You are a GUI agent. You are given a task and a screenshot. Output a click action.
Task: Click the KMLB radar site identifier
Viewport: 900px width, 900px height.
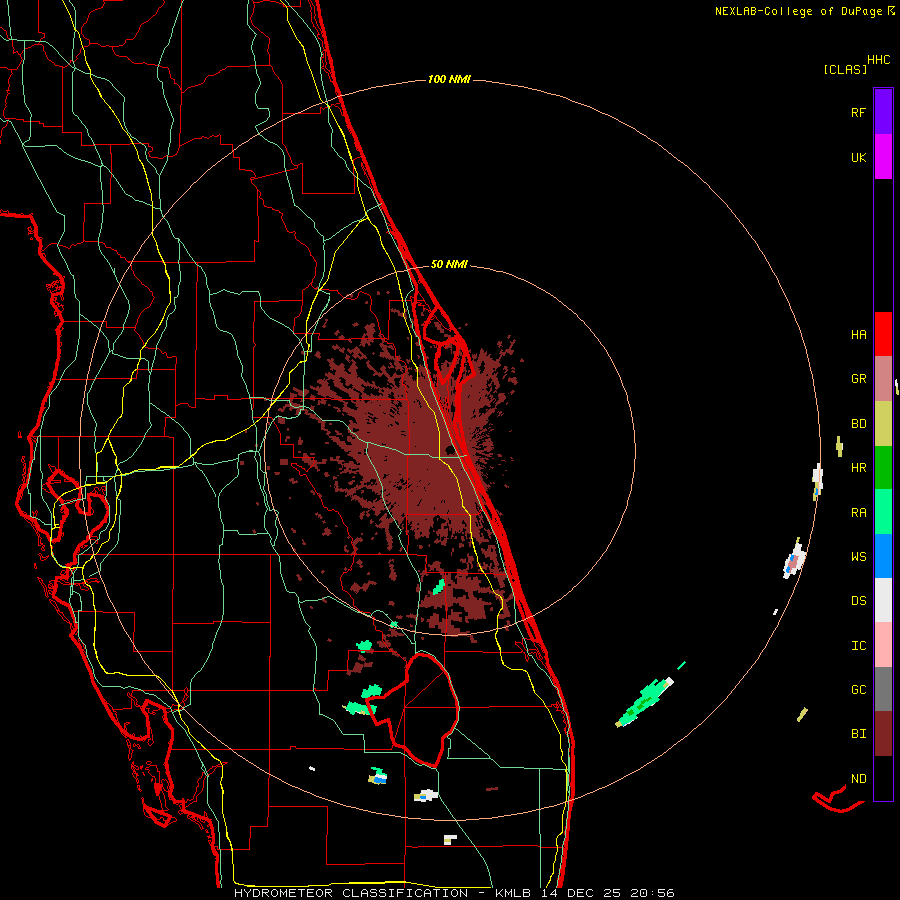point(515,893)
